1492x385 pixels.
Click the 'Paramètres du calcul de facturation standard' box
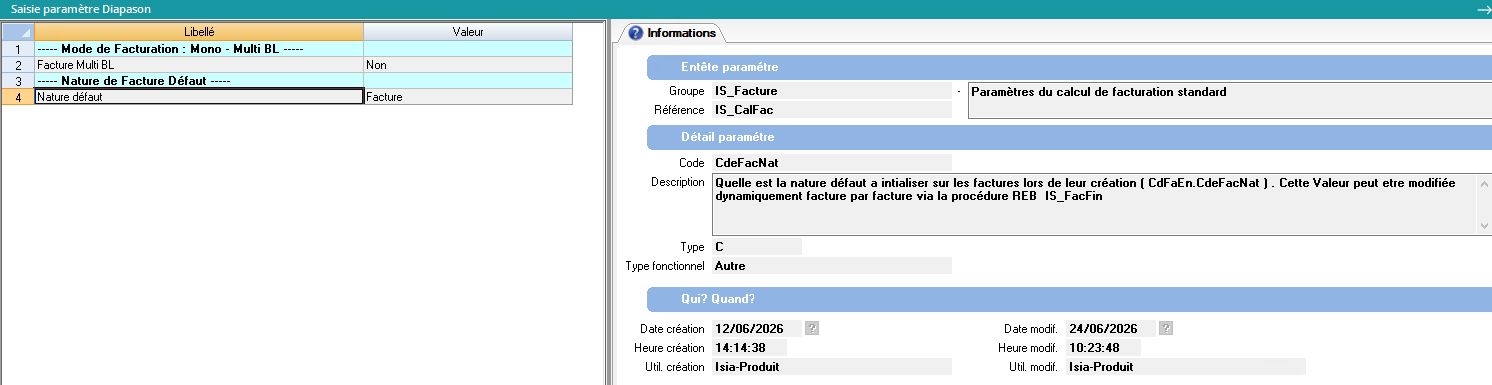tap(1229, 101)
